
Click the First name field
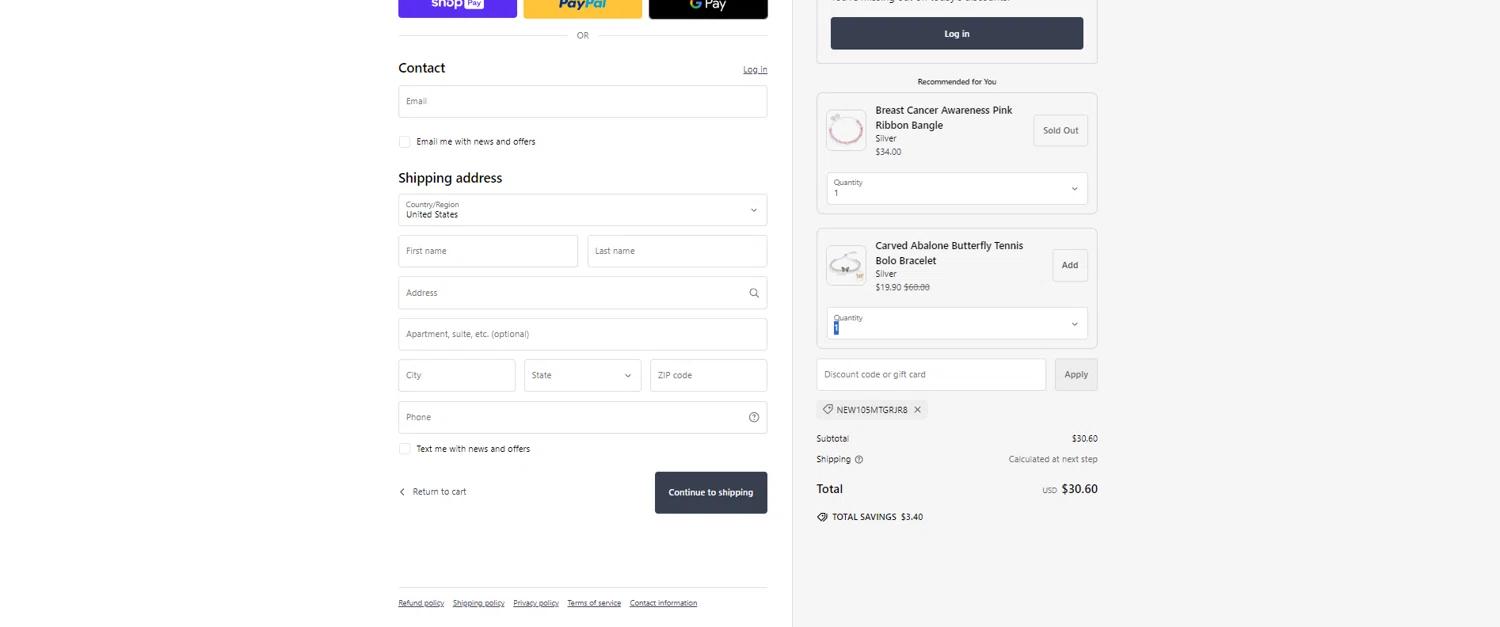tap(488, 251)
